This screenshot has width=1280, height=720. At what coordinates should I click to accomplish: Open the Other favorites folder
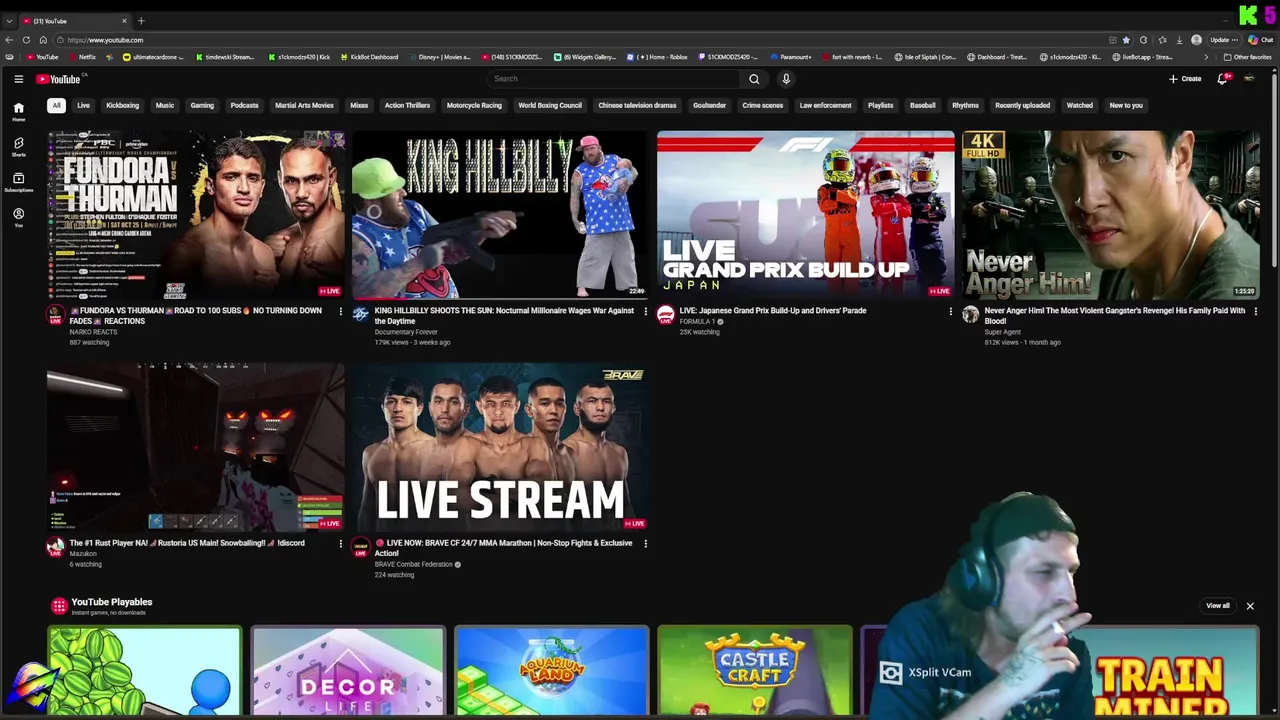tap(1247, 57)
